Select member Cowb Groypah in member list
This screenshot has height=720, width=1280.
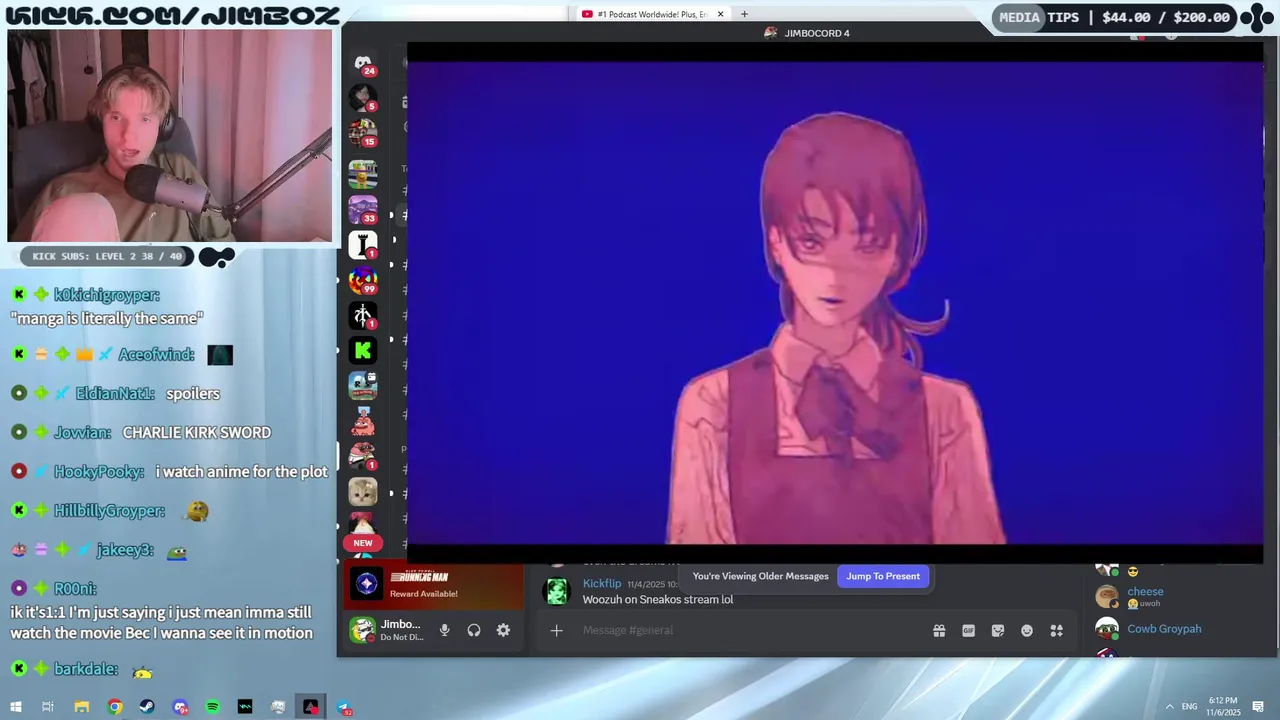[1164, 629]
